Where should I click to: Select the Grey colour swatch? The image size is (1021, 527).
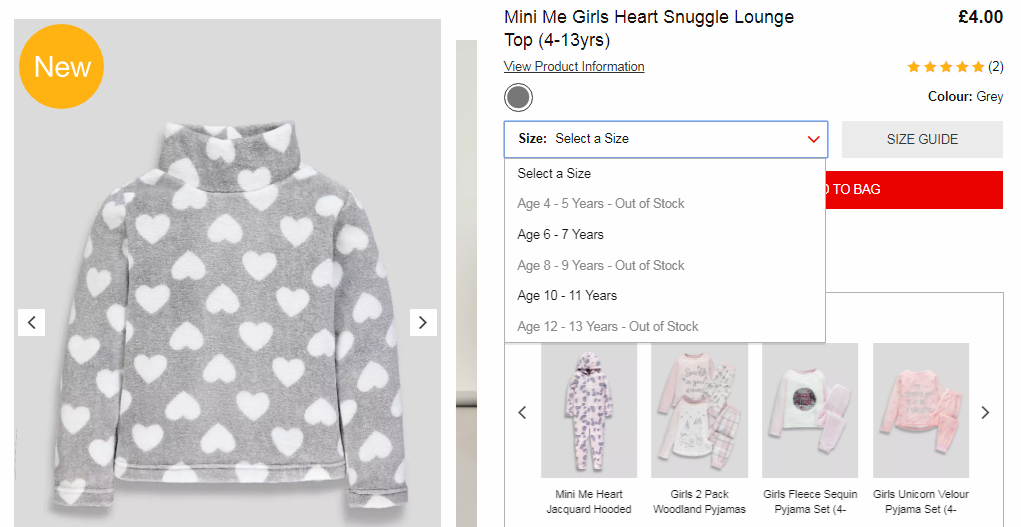(x=518, y=98)
